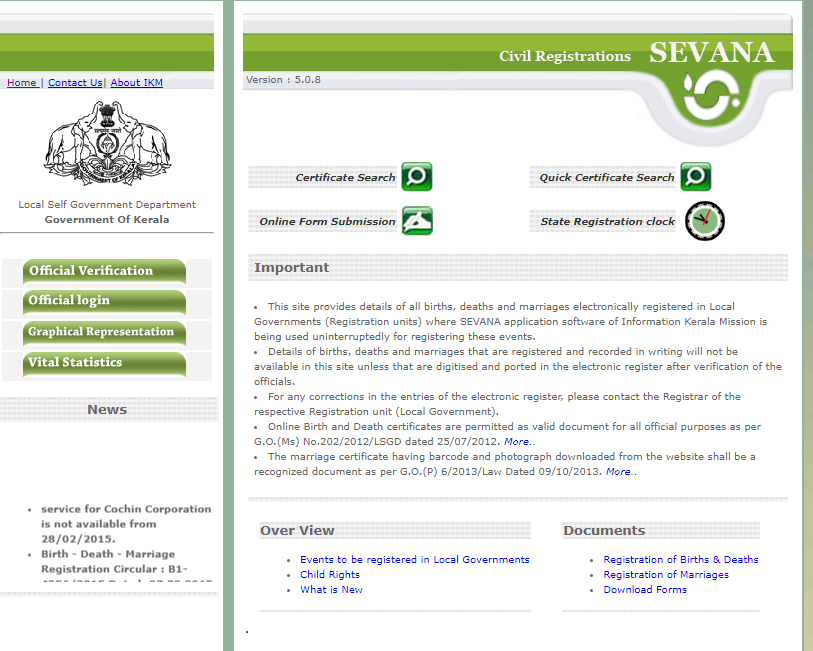
Task: Select the Official login menu button
Action: 104,302
